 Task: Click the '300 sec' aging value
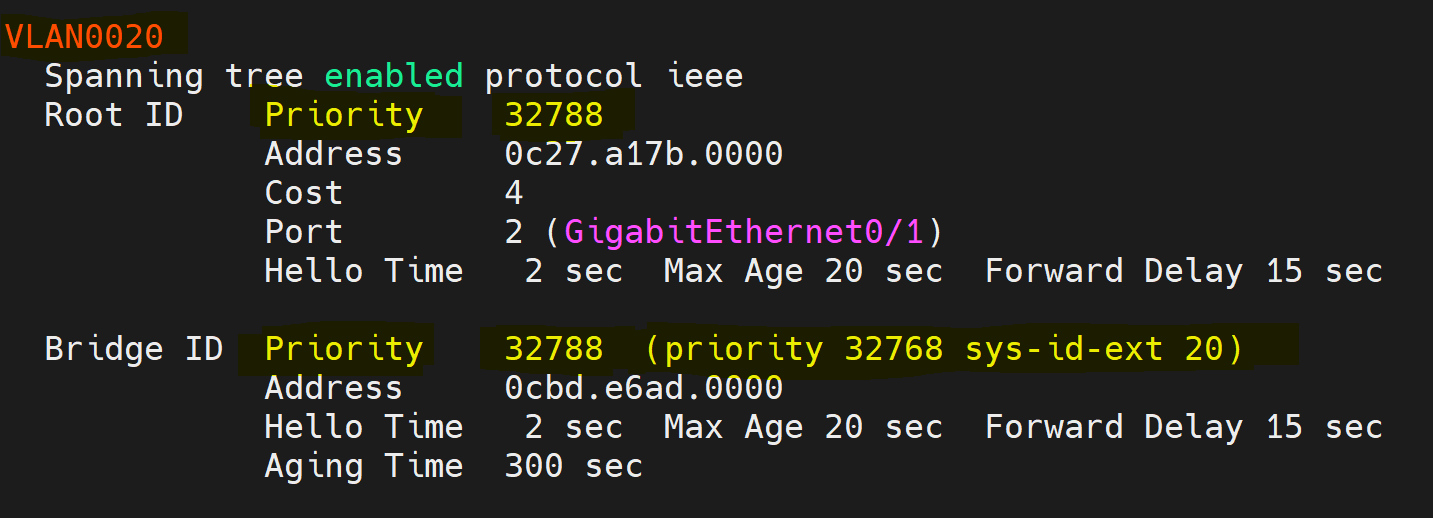(x=574, y=466)
